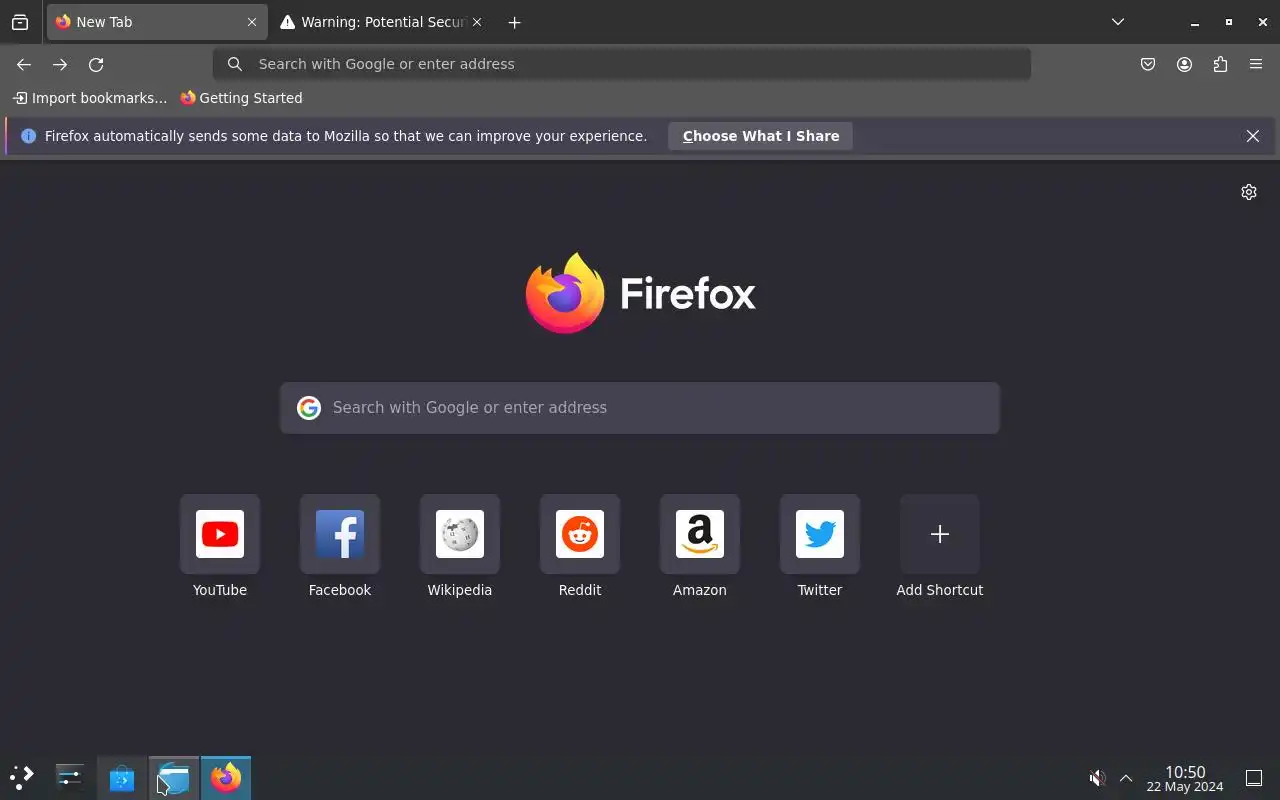This screenshot has height=800, width=1280.
Task: Expand the hidden system tray icons arrow
Action: 1126,778
